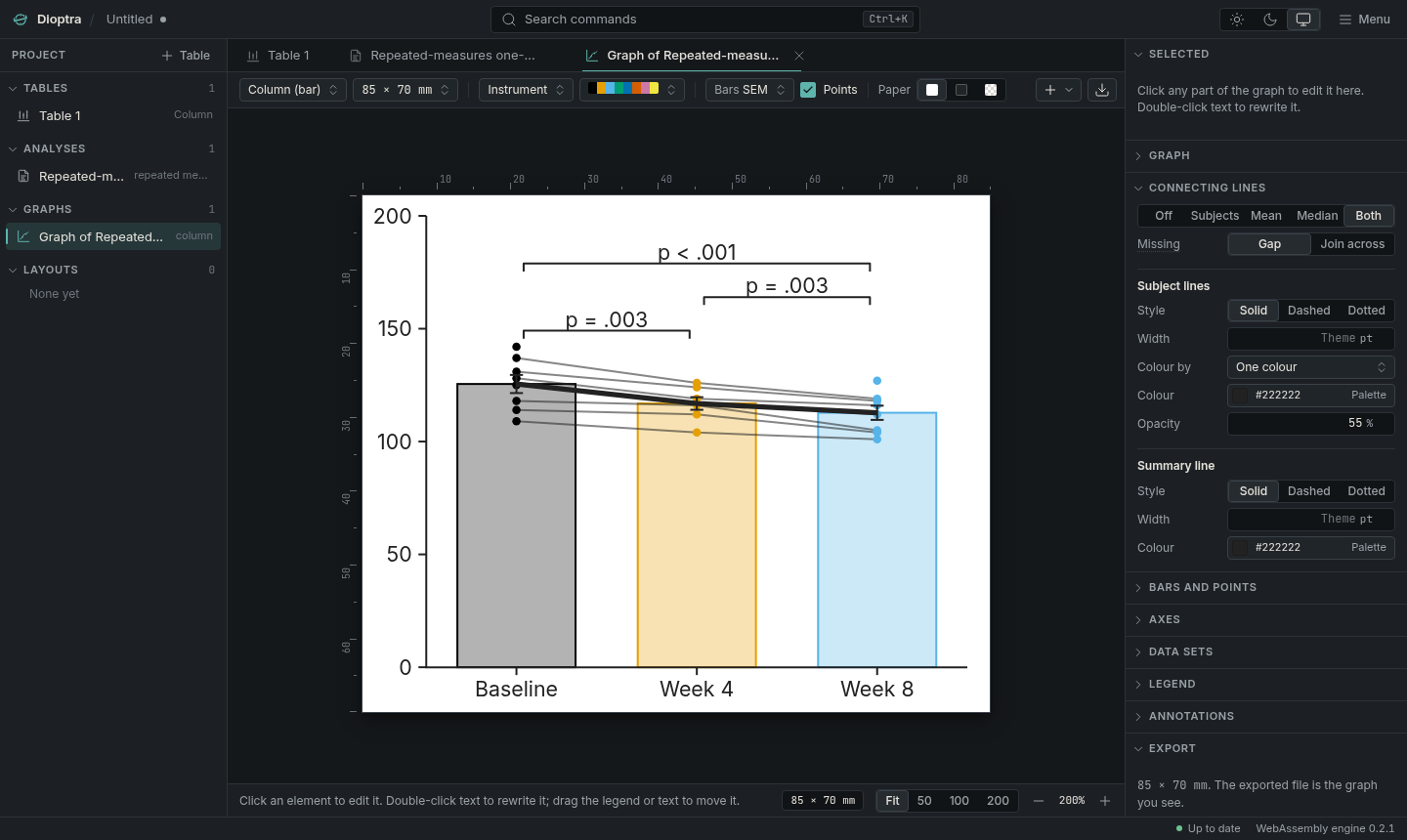This screenshot has width=1407, height=840.
Task: Open the 85 × 70 mm size dropdown
Action: [x=405, y=90]
